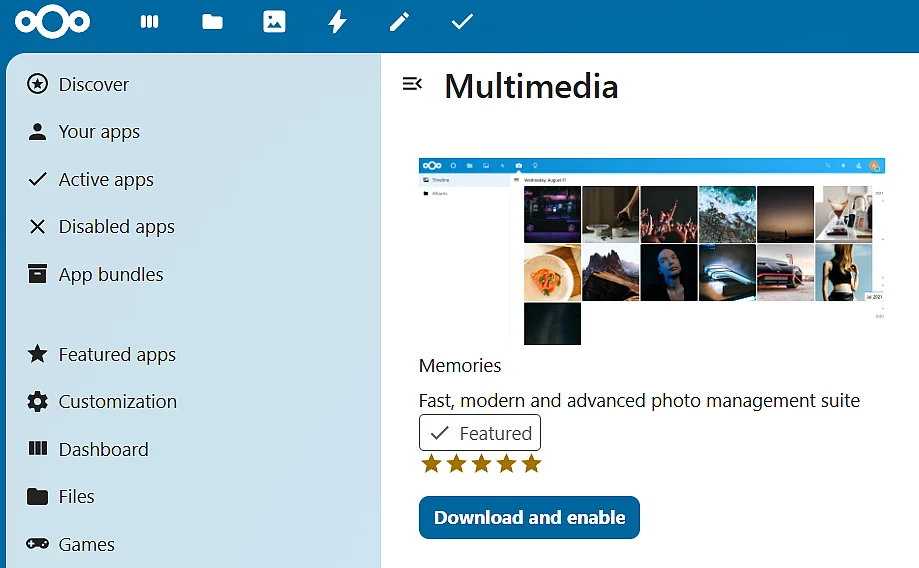Open Photos app from top bar

click(x=274, y=22)
